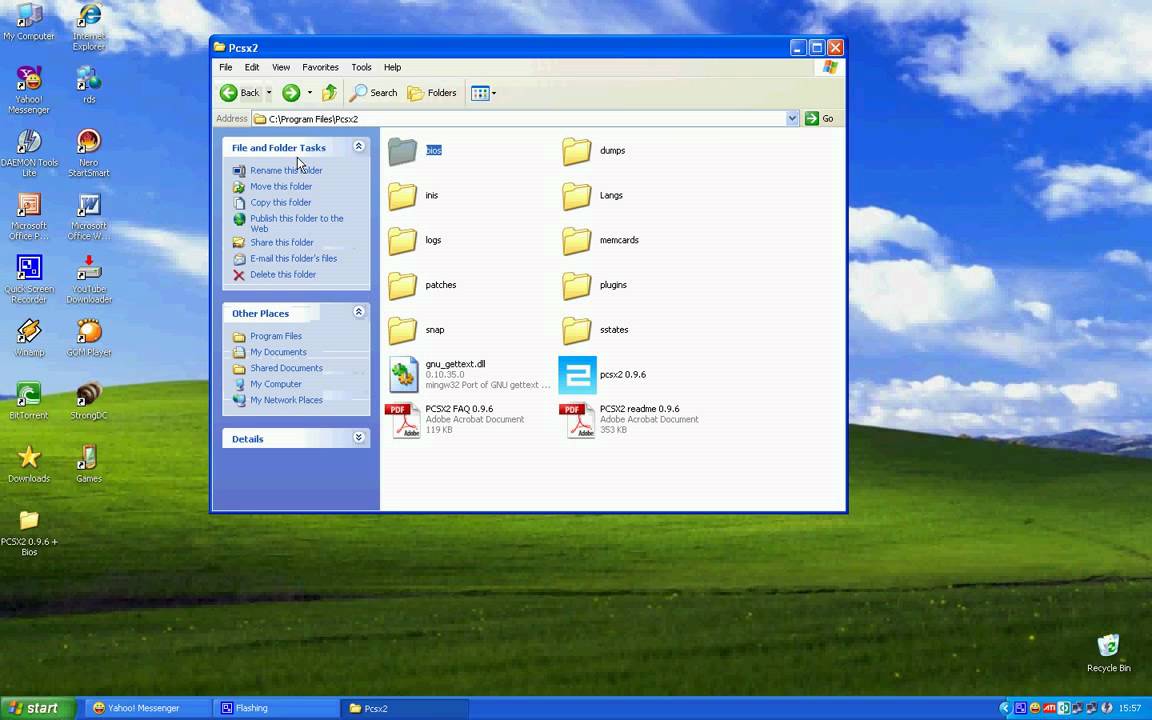The image size is (1152, 720).
Task: Expand the Address bar dropdown
Action: point(792,118)
